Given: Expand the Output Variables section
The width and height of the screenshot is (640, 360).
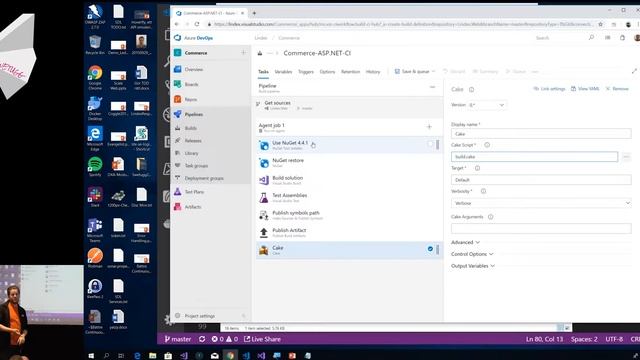Looking at the screenshot, I should (473, 266).
